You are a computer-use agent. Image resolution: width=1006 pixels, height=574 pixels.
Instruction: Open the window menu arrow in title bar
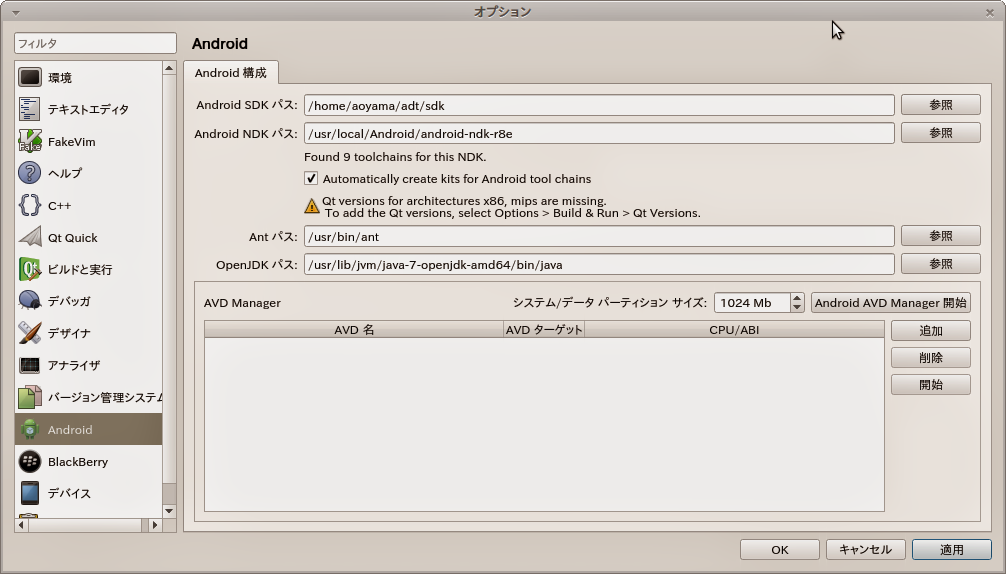15,12
